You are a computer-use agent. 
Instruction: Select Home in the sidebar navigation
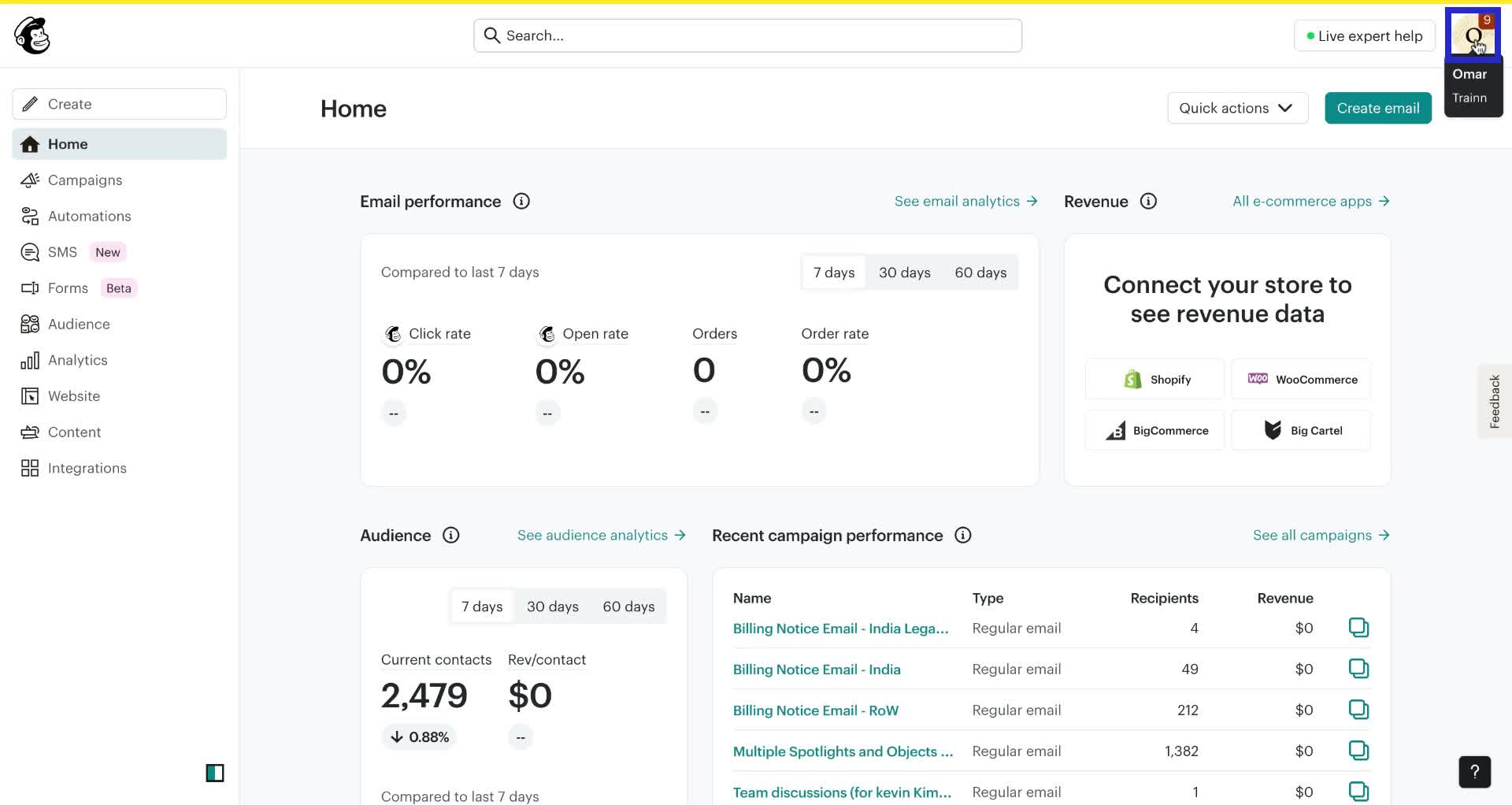68,144
